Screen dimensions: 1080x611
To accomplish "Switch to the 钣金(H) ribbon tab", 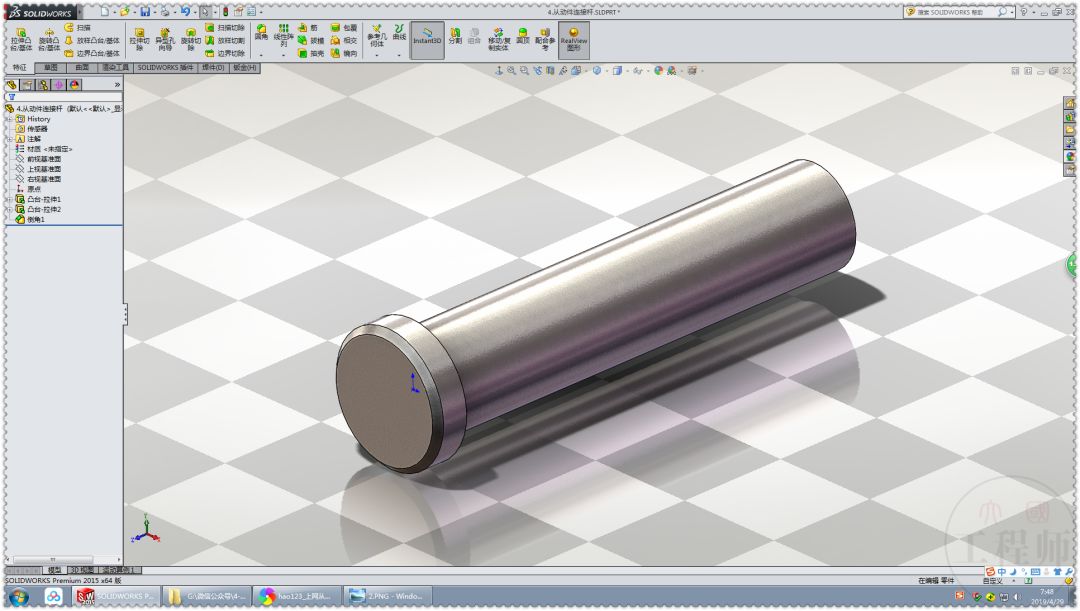I will pos(245,68).
